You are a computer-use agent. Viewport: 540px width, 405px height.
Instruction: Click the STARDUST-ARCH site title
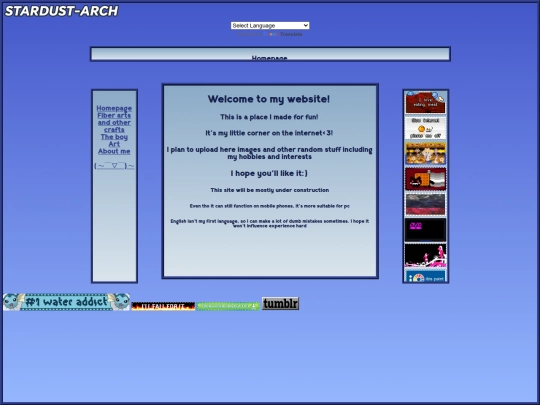[x=61, y=11]
